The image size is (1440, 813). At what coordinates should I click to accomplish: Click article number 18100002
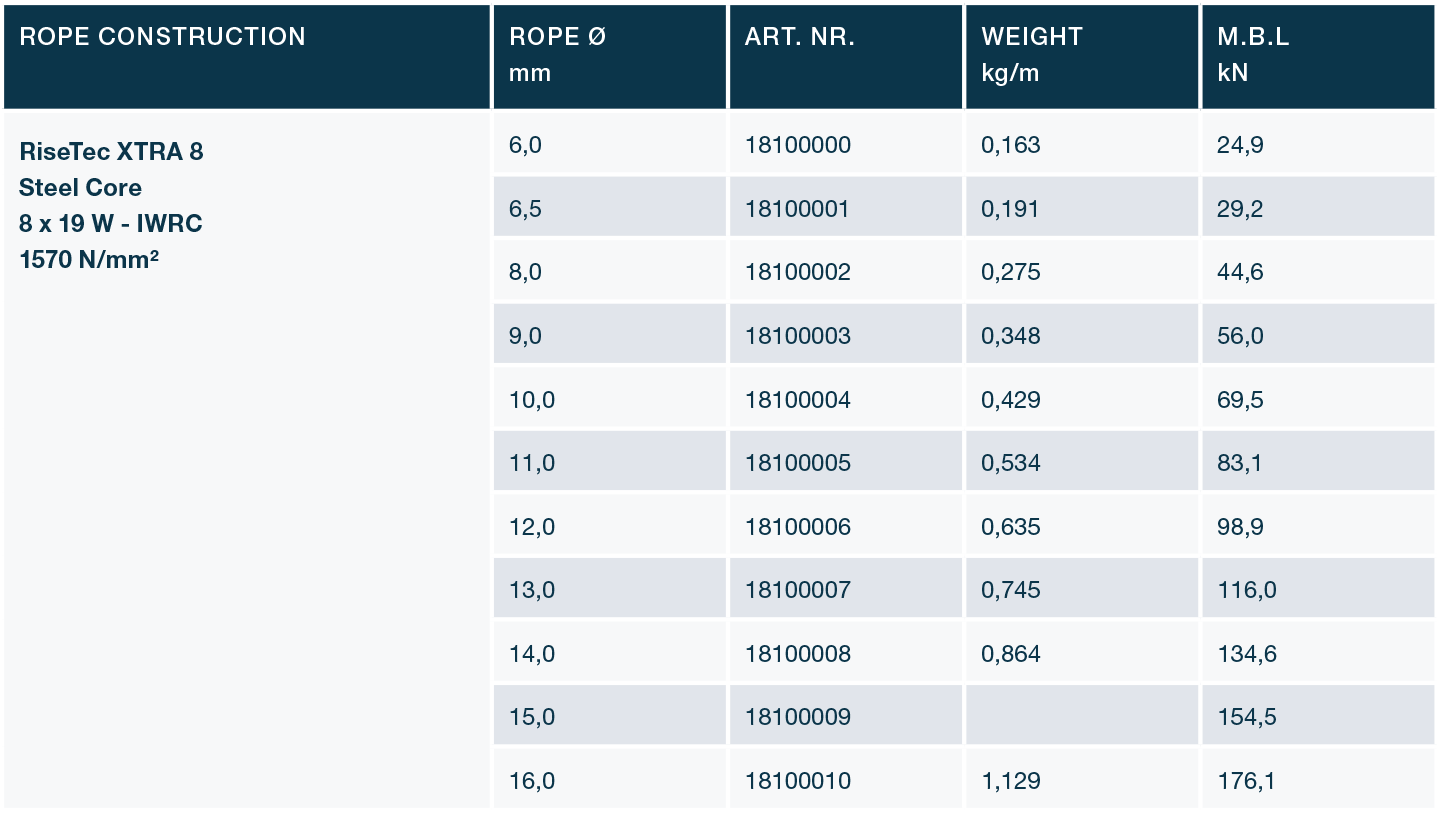(x=798, y=272)
